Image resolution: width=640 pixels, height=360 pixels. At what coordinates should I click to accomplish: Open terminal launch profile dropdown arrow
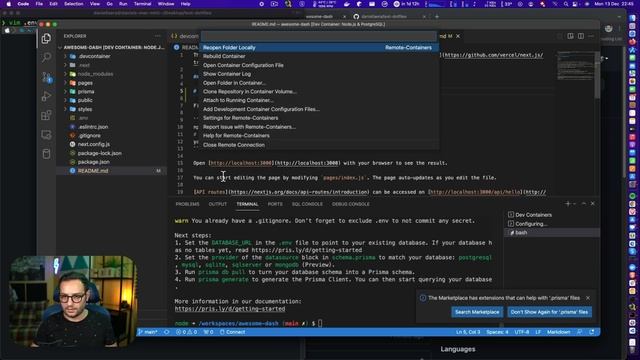(575, 203)
